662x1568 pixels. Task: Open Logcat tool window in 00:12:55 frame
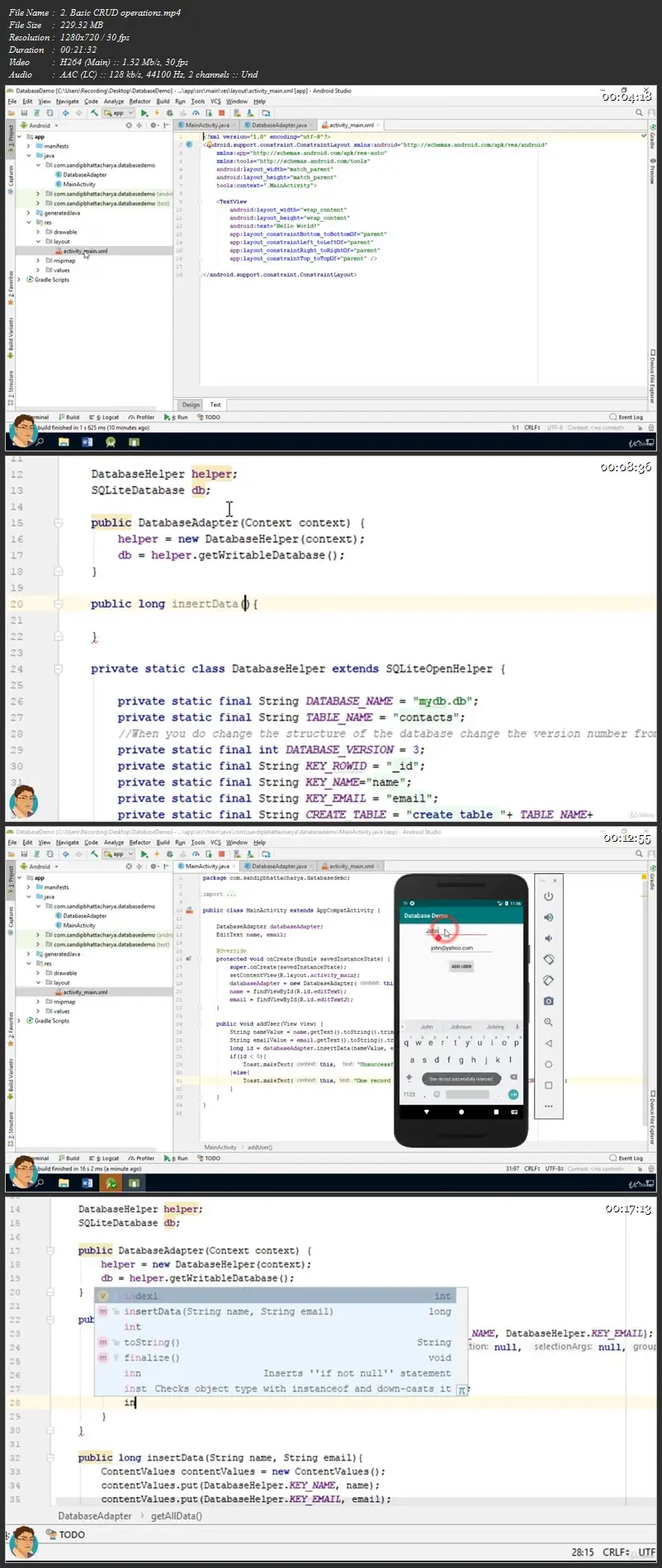pos(105,1159)
